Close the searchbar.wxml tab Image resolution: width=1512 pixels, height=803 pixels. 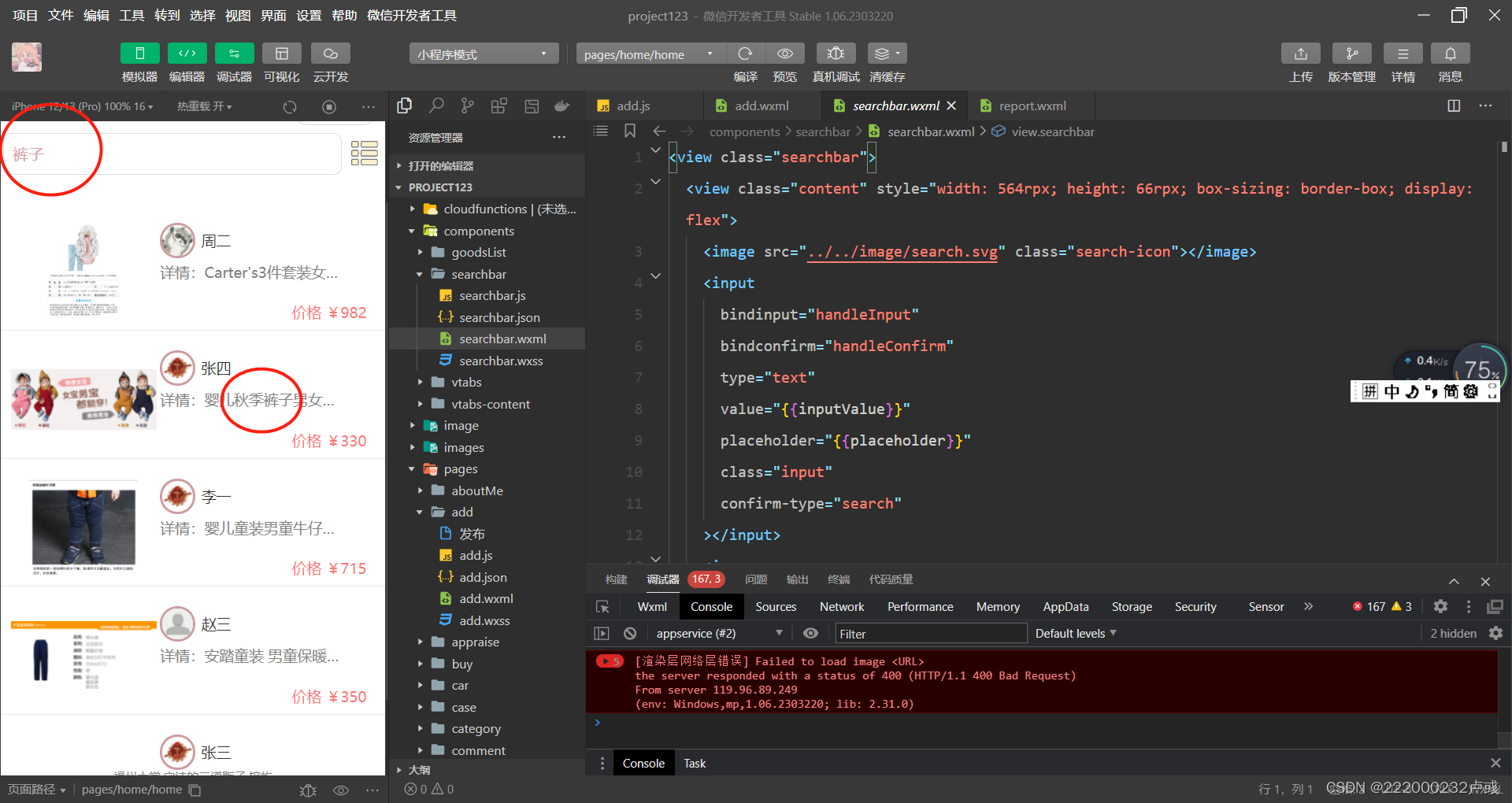click(951, 105)
